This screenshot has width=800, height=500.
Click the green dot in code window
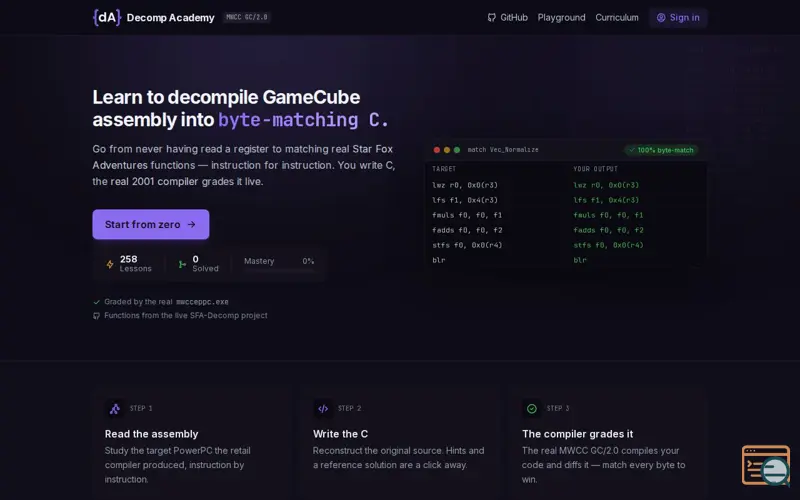tap(457, 150)
